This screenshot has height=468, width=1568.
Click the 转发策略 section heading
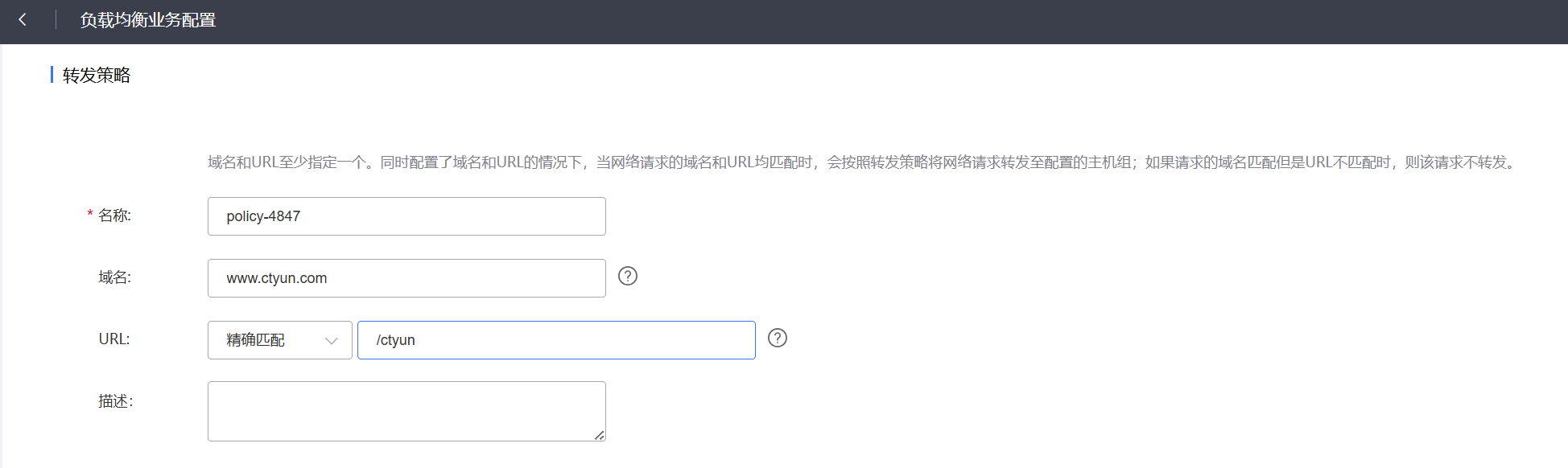[97, 76]
